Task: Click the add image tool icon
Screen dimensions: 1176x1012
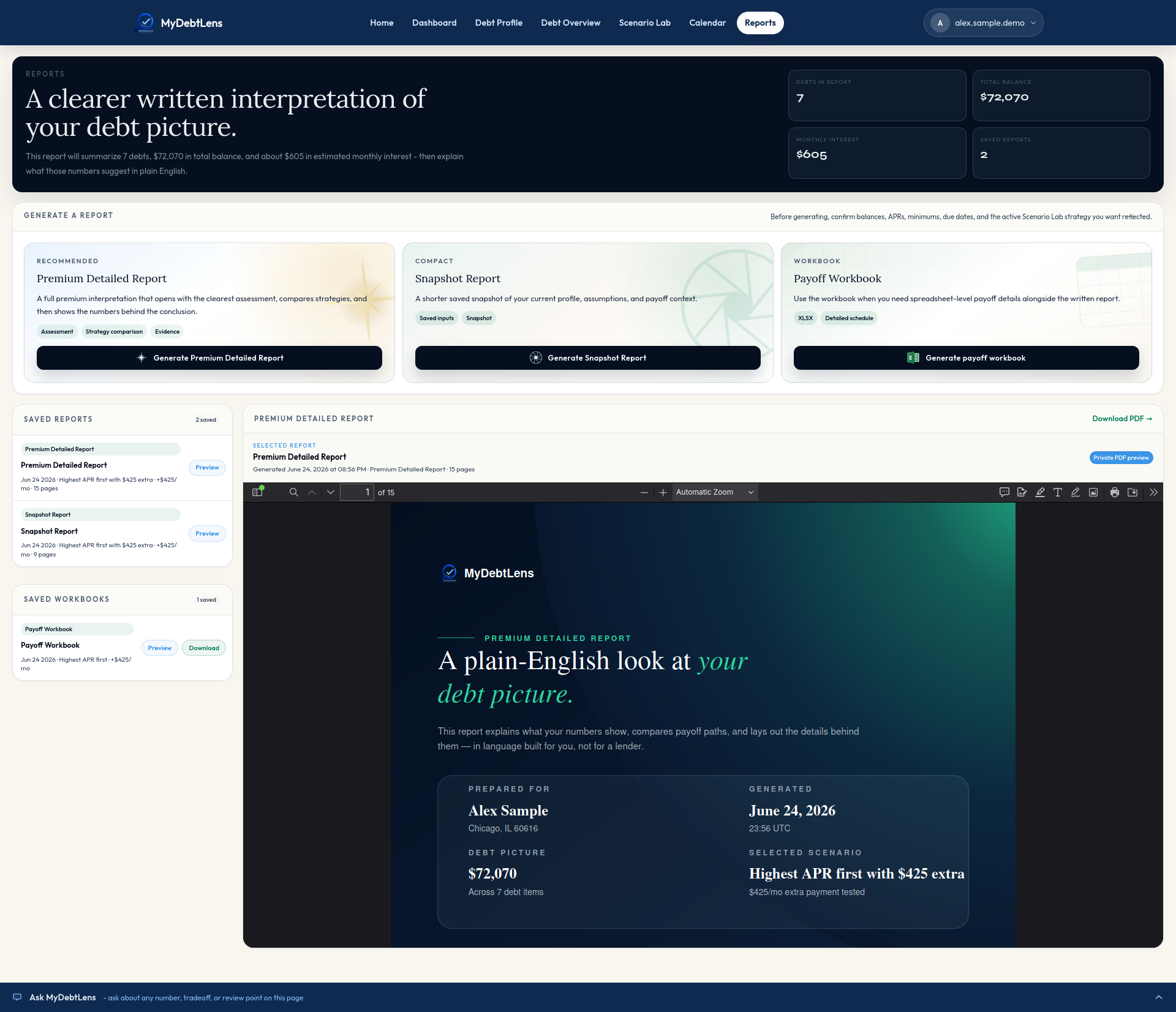Action: point(1093,492)
